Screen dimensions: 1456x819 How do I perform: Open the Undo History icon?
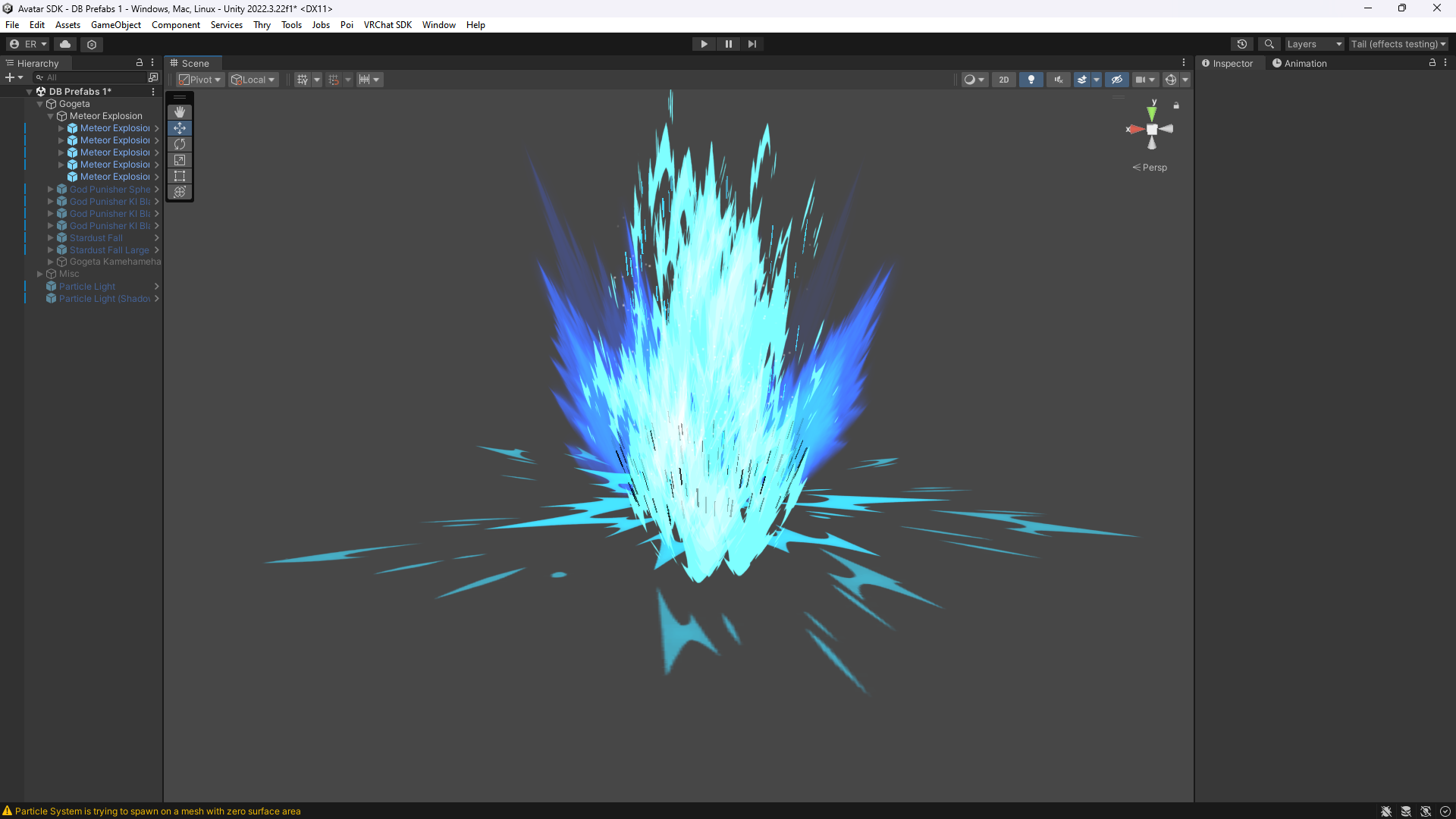tap(1242, 44)
